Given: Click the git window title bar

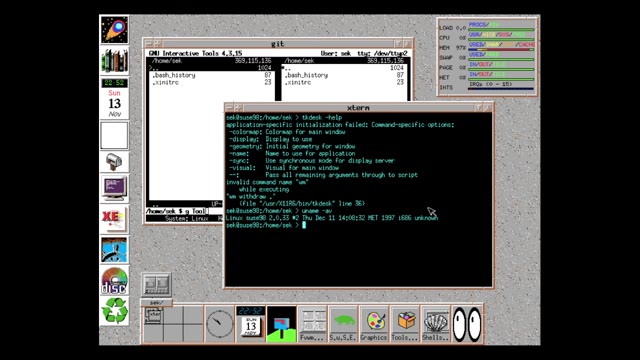Looking at the screenshot, I should (278, 44).
